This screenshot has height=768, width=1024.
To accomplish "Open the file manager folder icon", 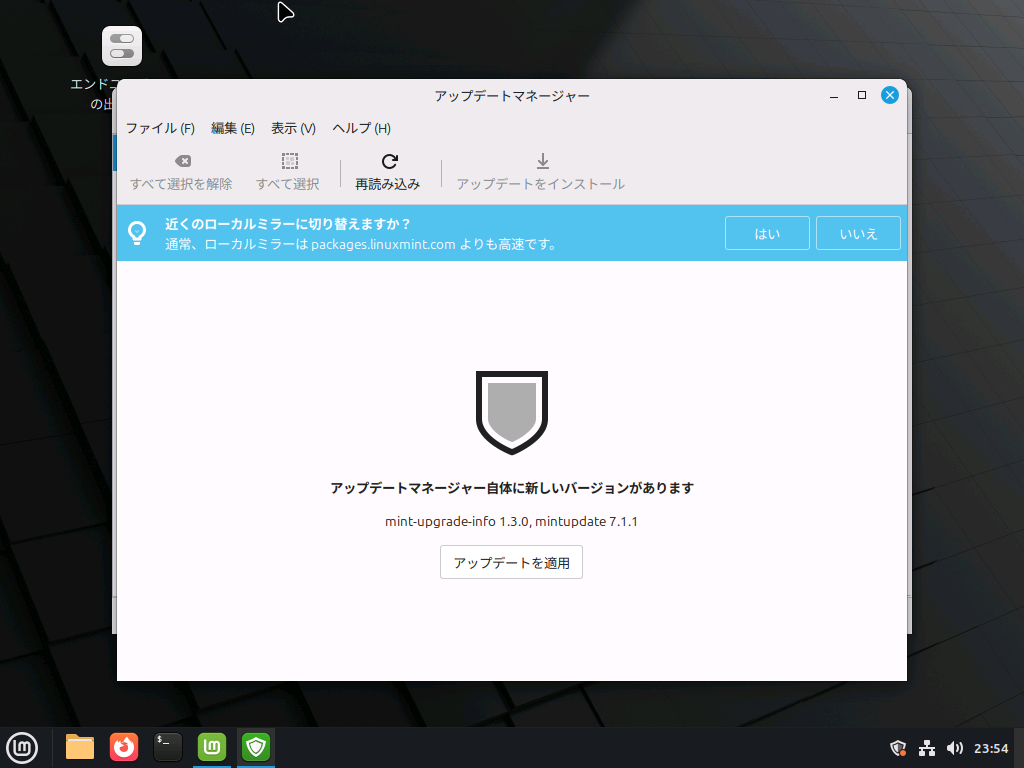I will 79,747.
